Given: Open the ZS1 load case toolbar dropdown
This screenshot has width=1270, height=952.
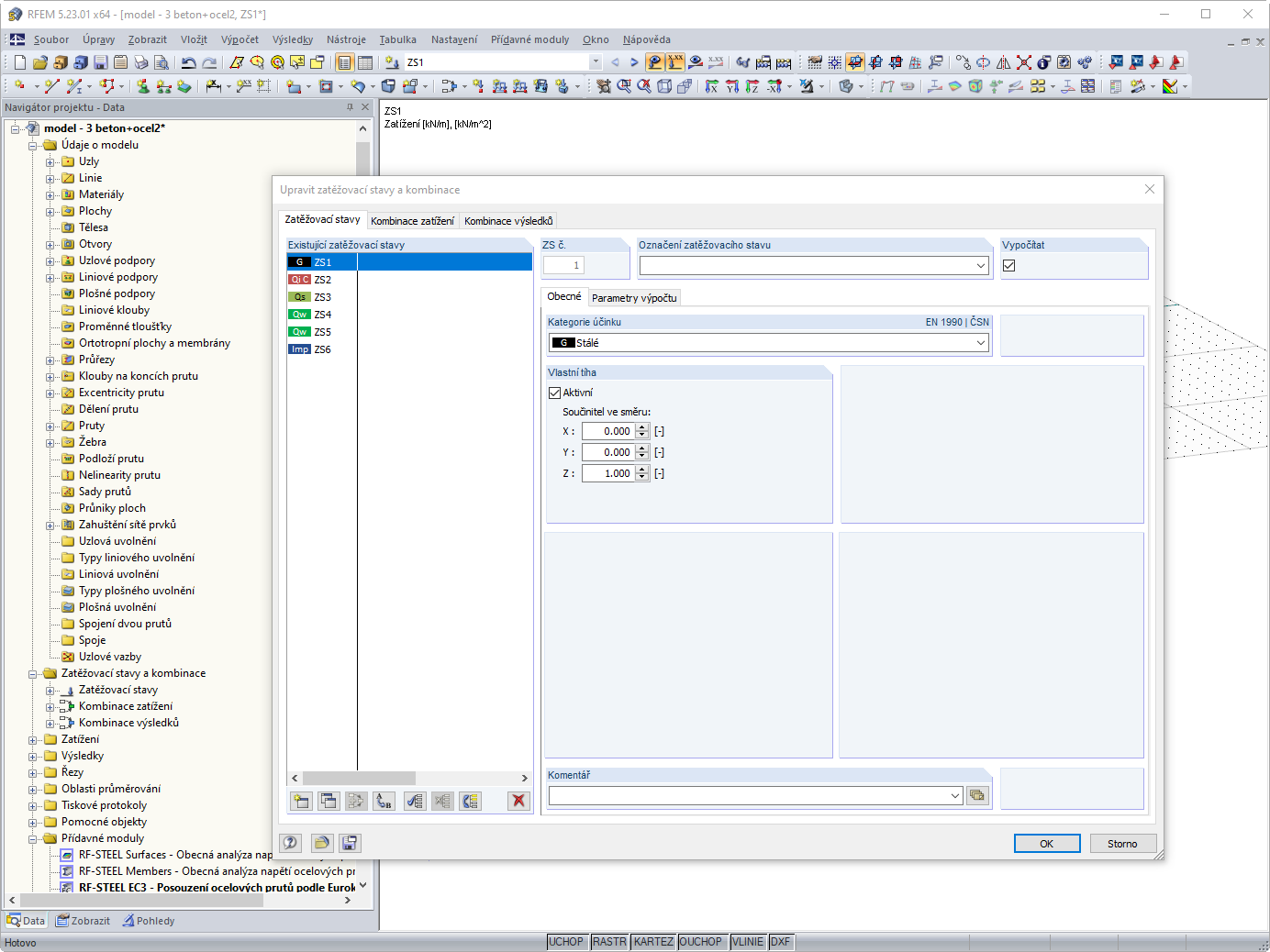Looking at the screenshot, I should pos(596,62).
